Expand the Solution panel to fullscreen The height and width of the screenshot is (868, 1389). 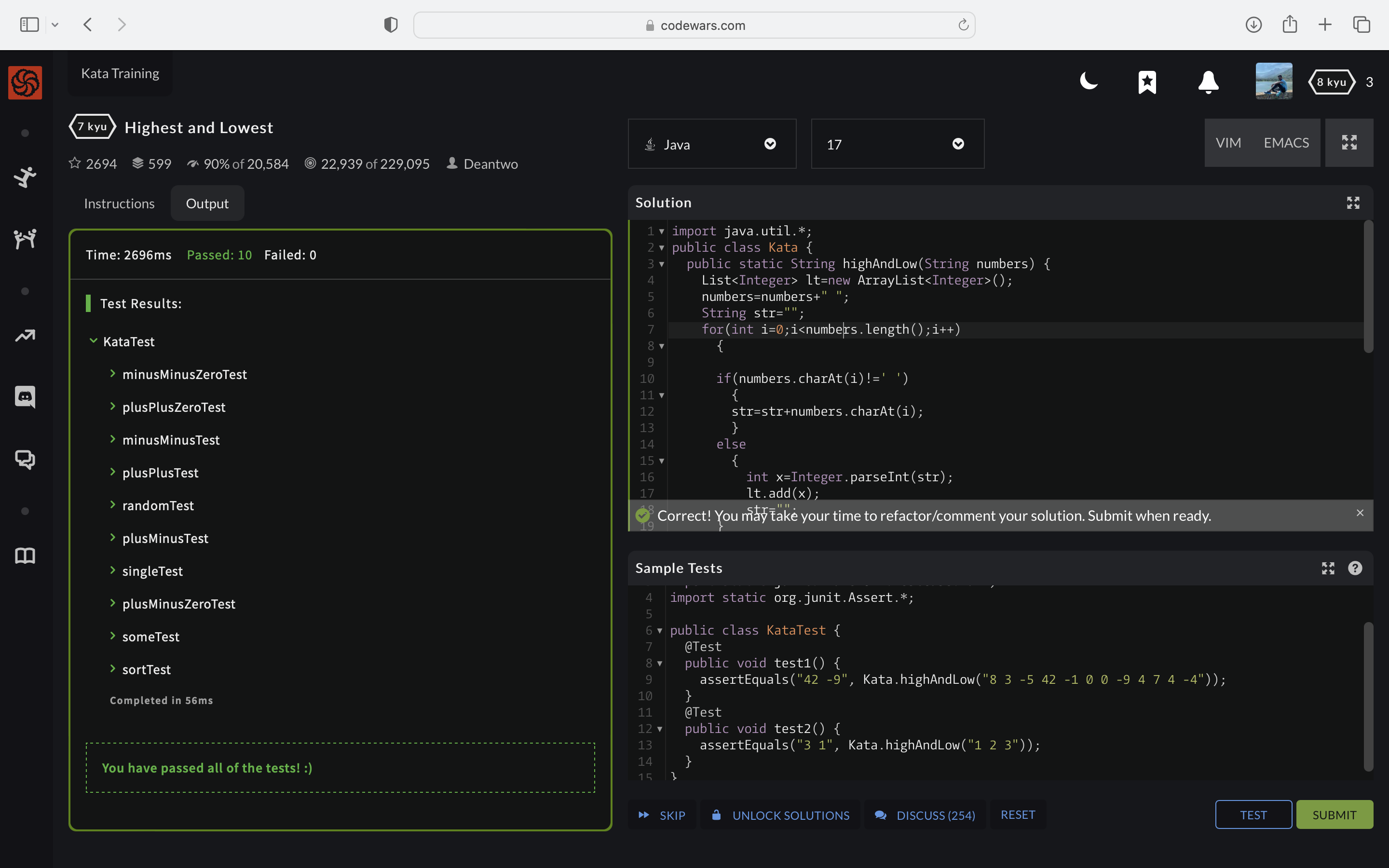pyautogui.click(x=1353, y=203)
